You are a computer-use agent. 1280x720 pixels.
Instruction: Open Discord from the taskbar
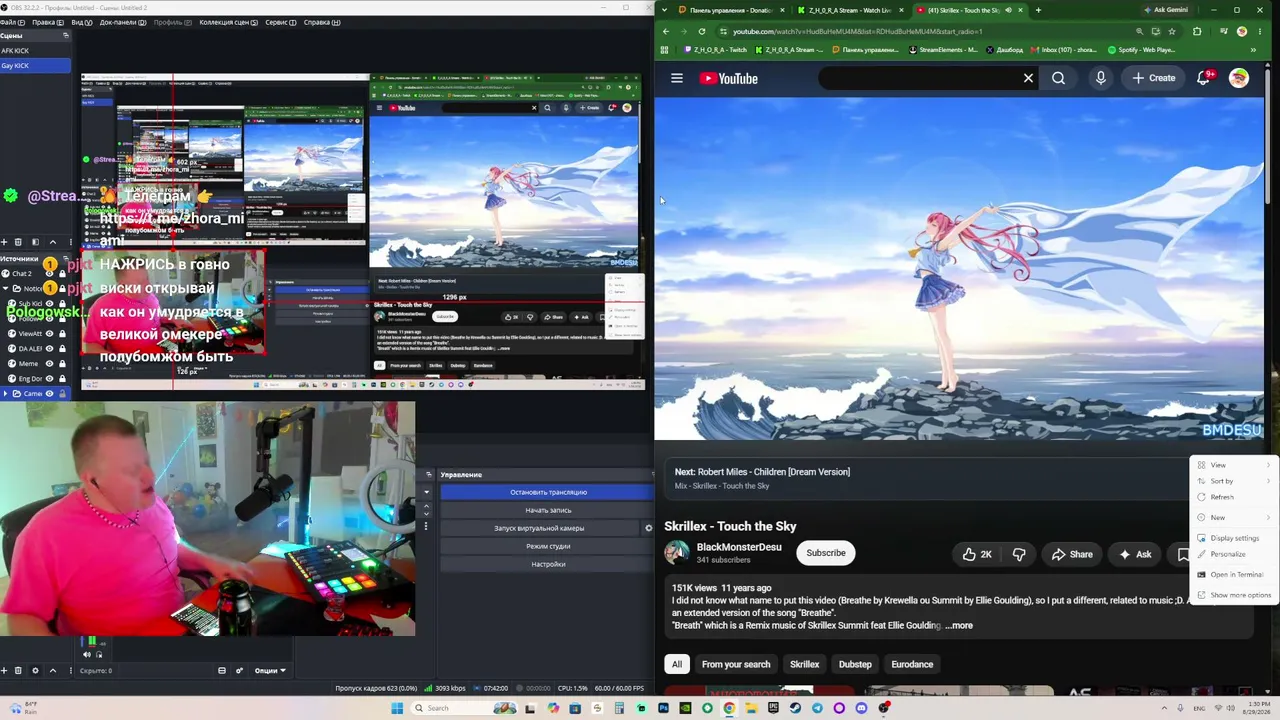tap(861, 708)
